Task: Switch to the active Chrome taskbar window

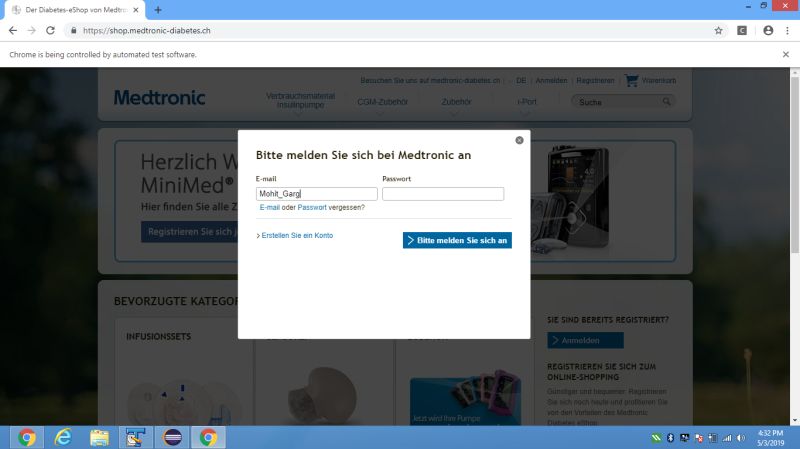Action: (208, 437)
